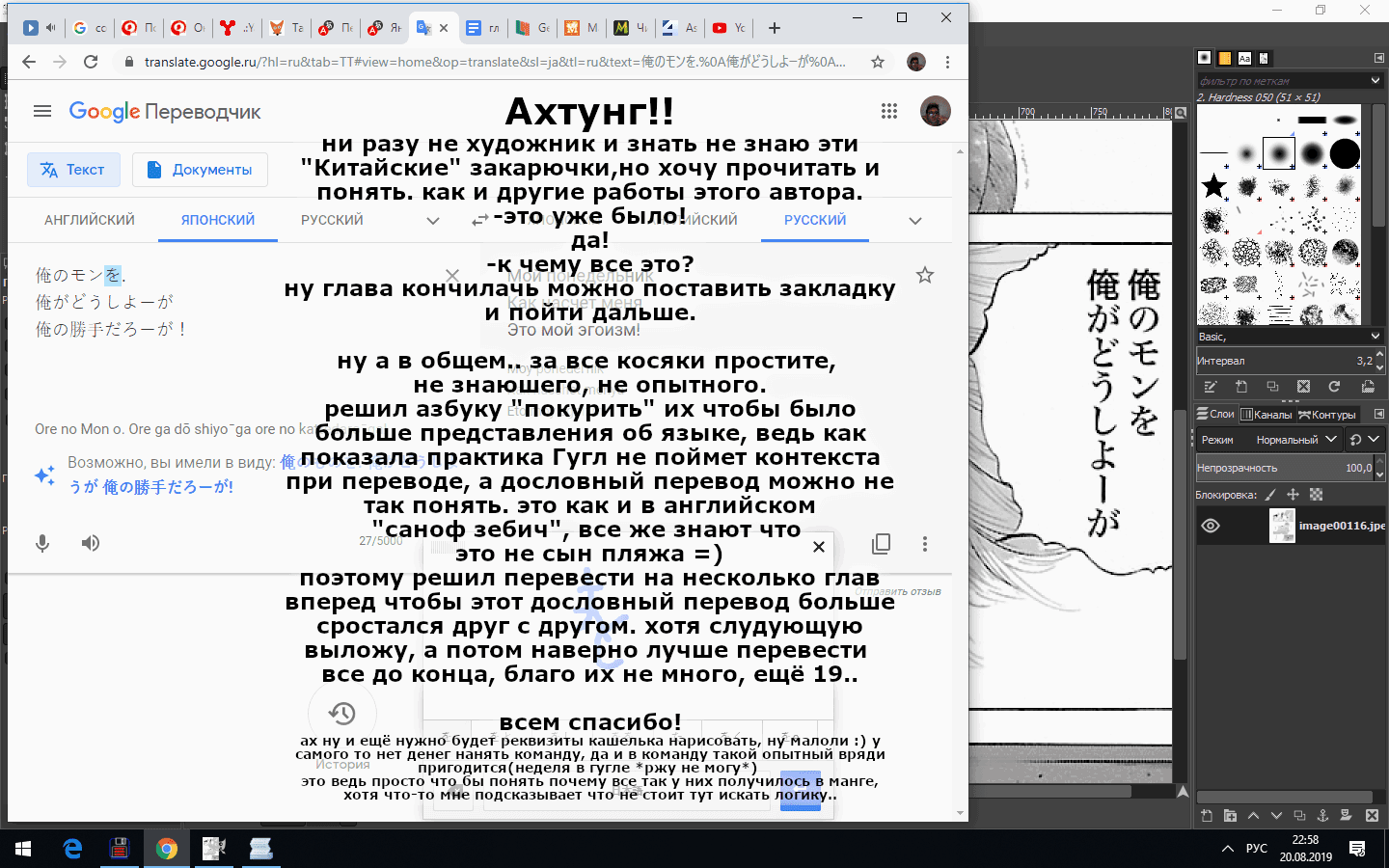Toggle visibility of the image00116 layer
This screenshot has width=1389, height=868.
point(1211,526)
